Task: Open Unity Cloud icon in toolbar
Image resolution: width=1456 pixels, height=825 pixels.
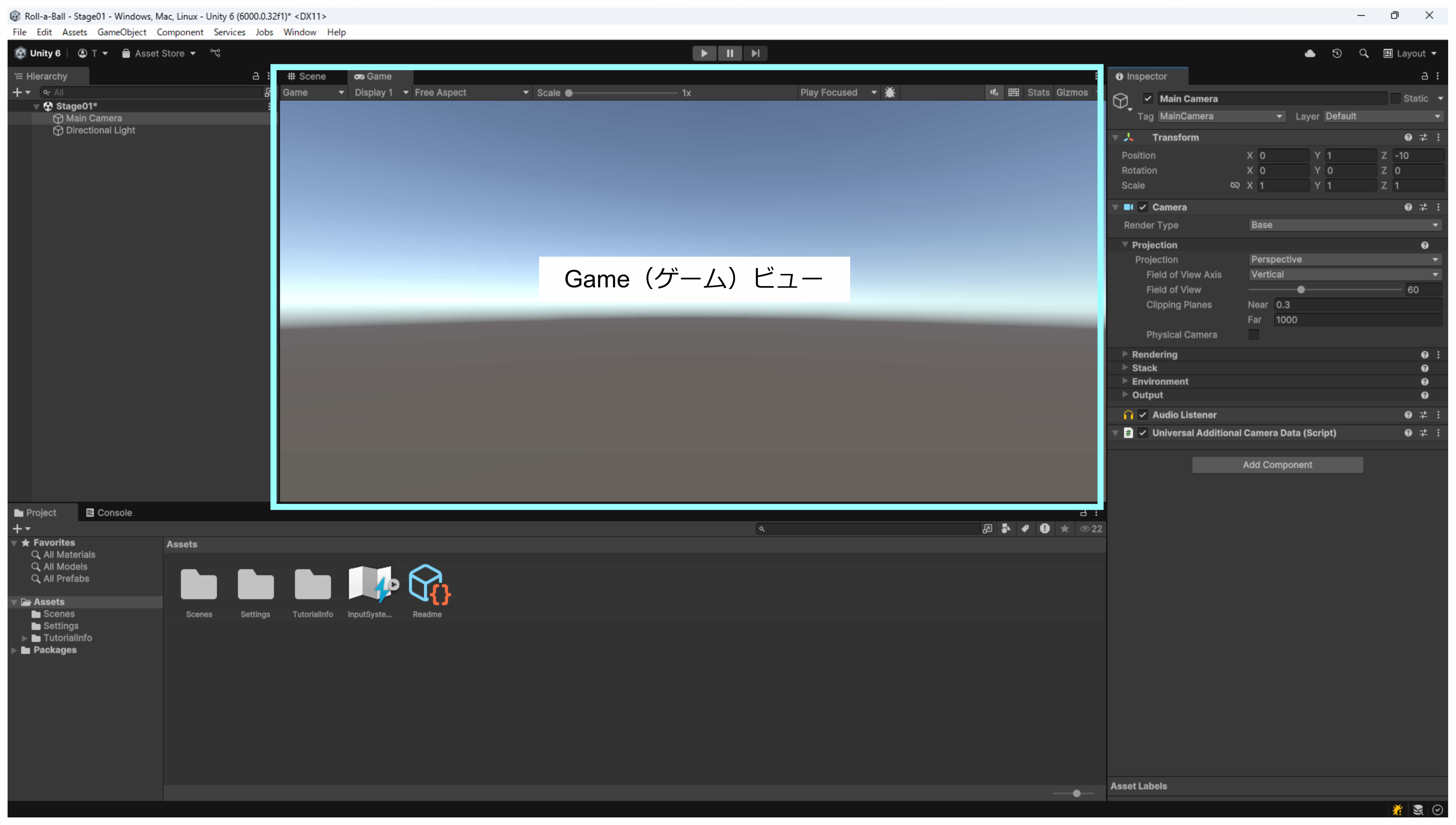Action: pos(1310,53)
